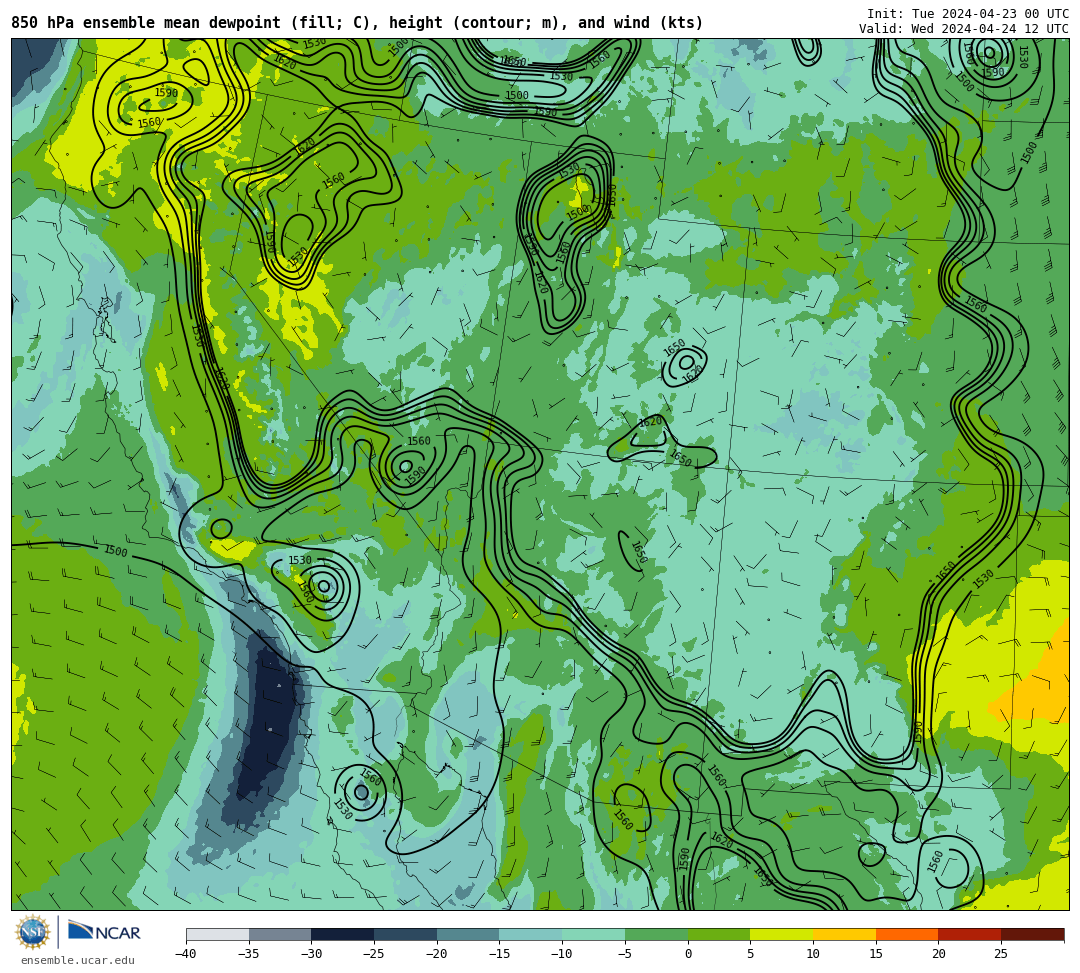Click the dark red 20 to 25 swatch
1080x973 pixels.
click(x=970, y=934)
